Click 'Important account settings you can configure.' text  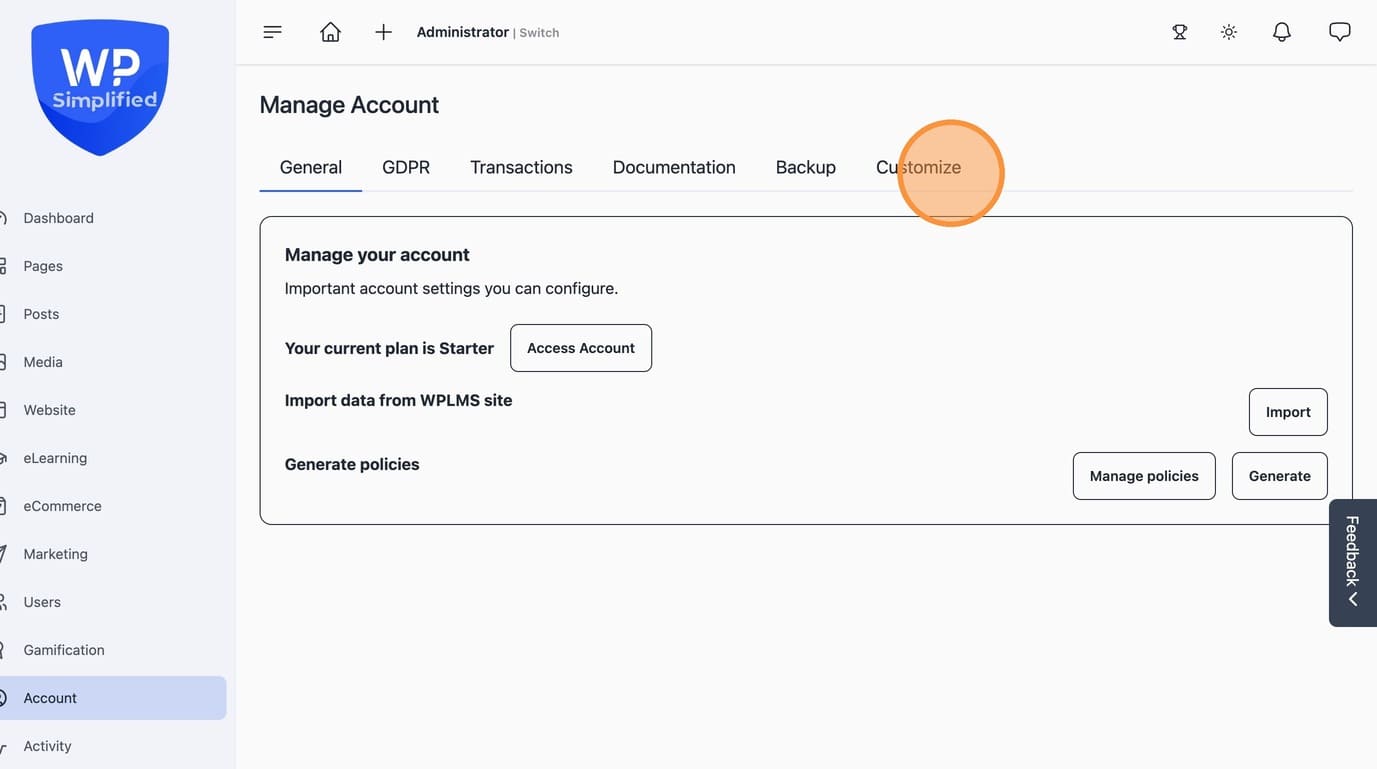pyautogui.click(x=451, y=289)
